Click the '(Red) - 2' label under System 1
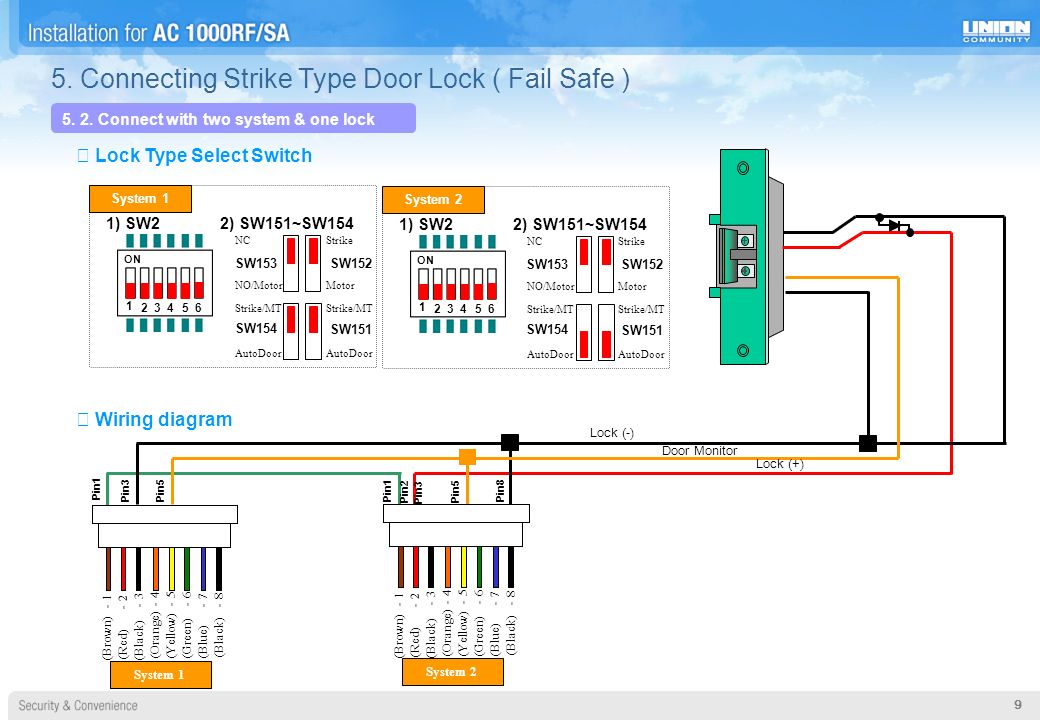This screenshot has width=1040, height=720. (x=123, y=626)
